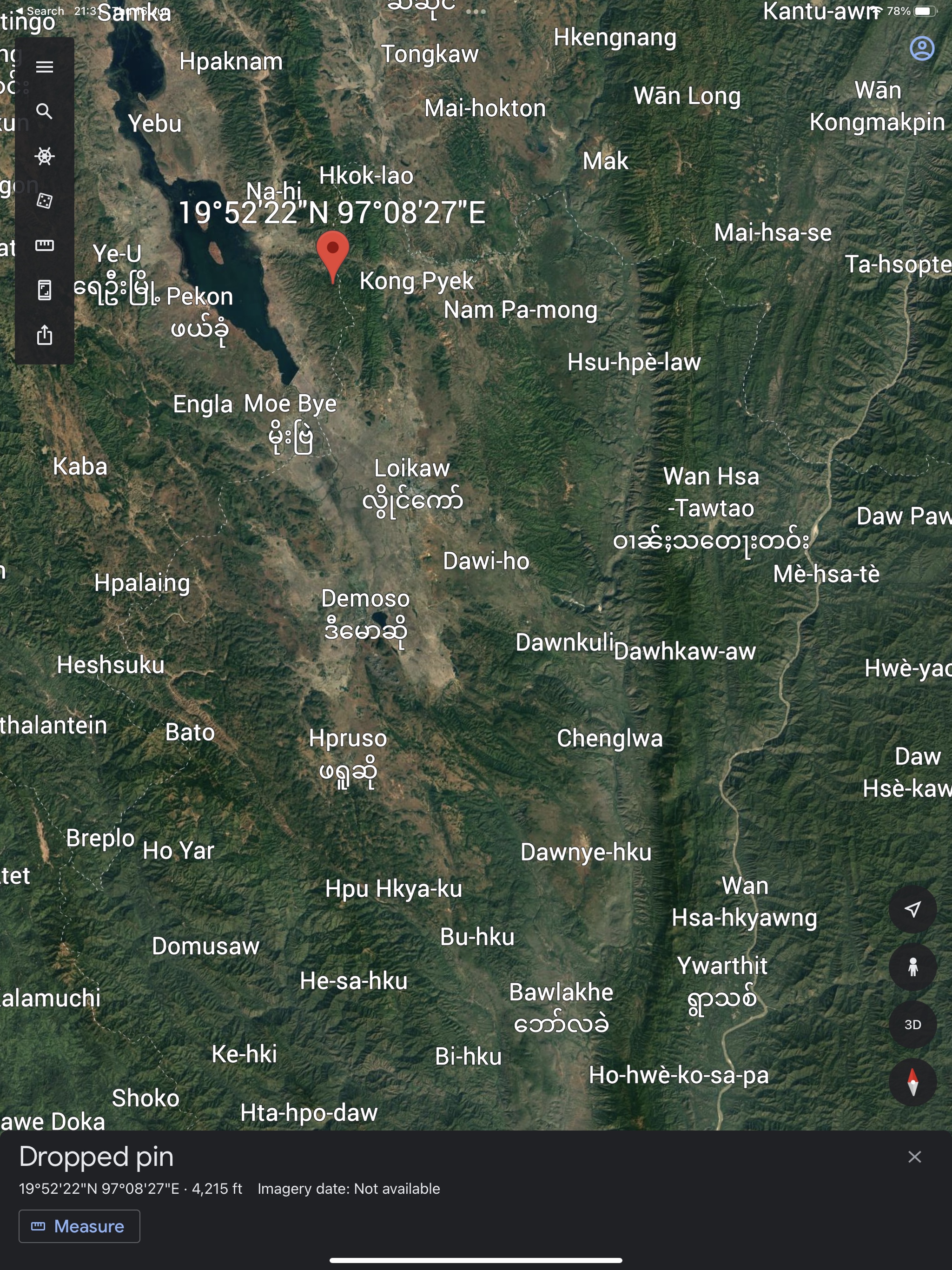Tap the share icon in sidebar

44,335
